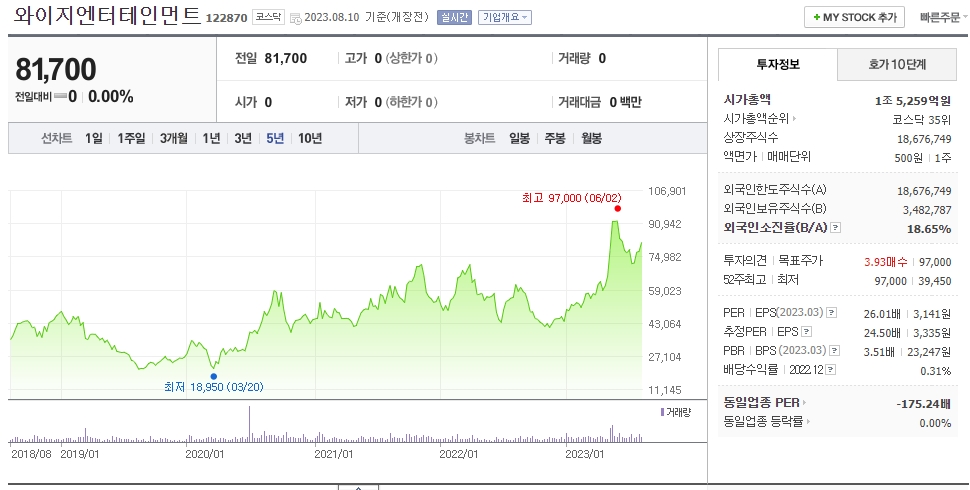Click the clock icon beside the date
This screenshot has width=970, height=490.
point(296,18)
